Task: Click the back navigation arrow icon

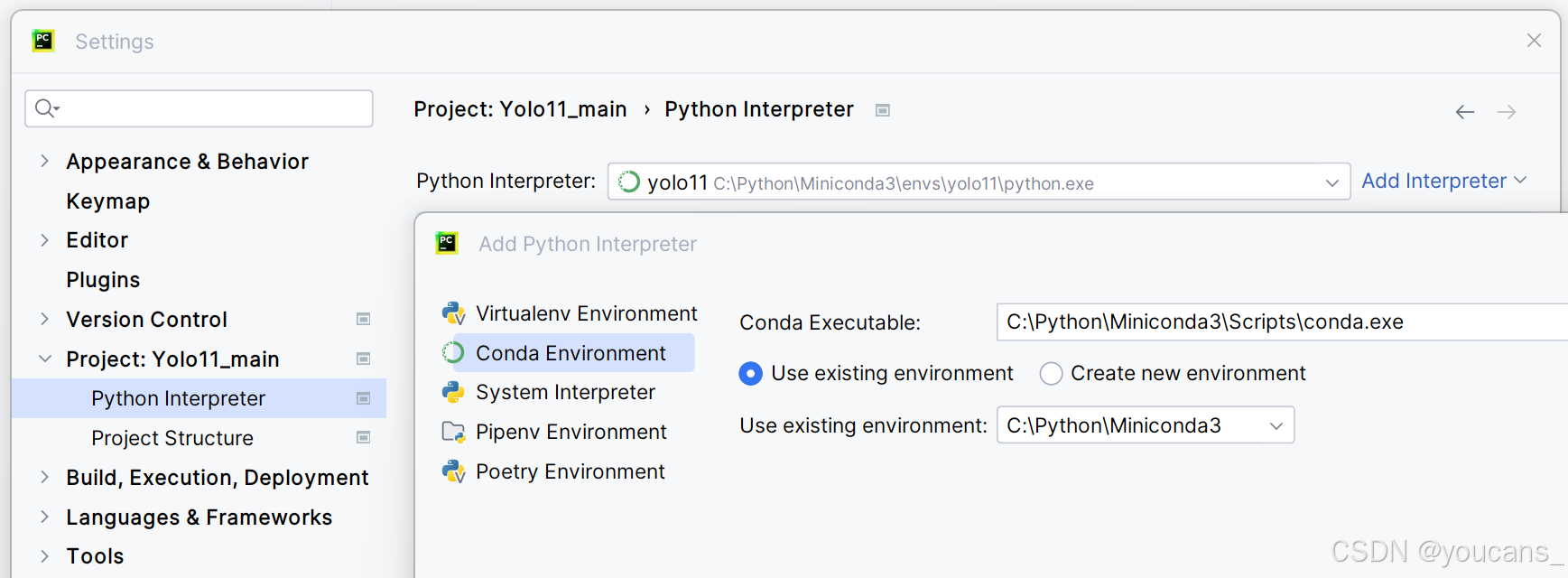Action: [1464, 112]
